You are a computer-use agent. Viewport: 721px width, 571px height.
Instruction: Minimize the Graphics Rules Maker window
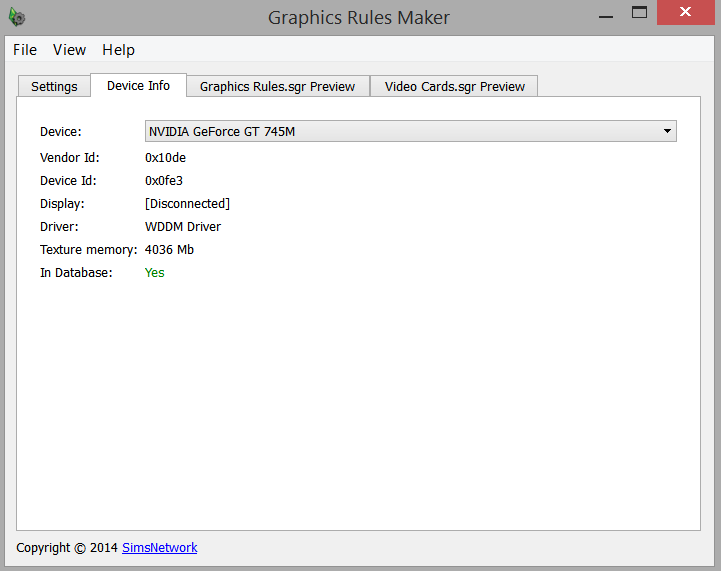(605, 13)
